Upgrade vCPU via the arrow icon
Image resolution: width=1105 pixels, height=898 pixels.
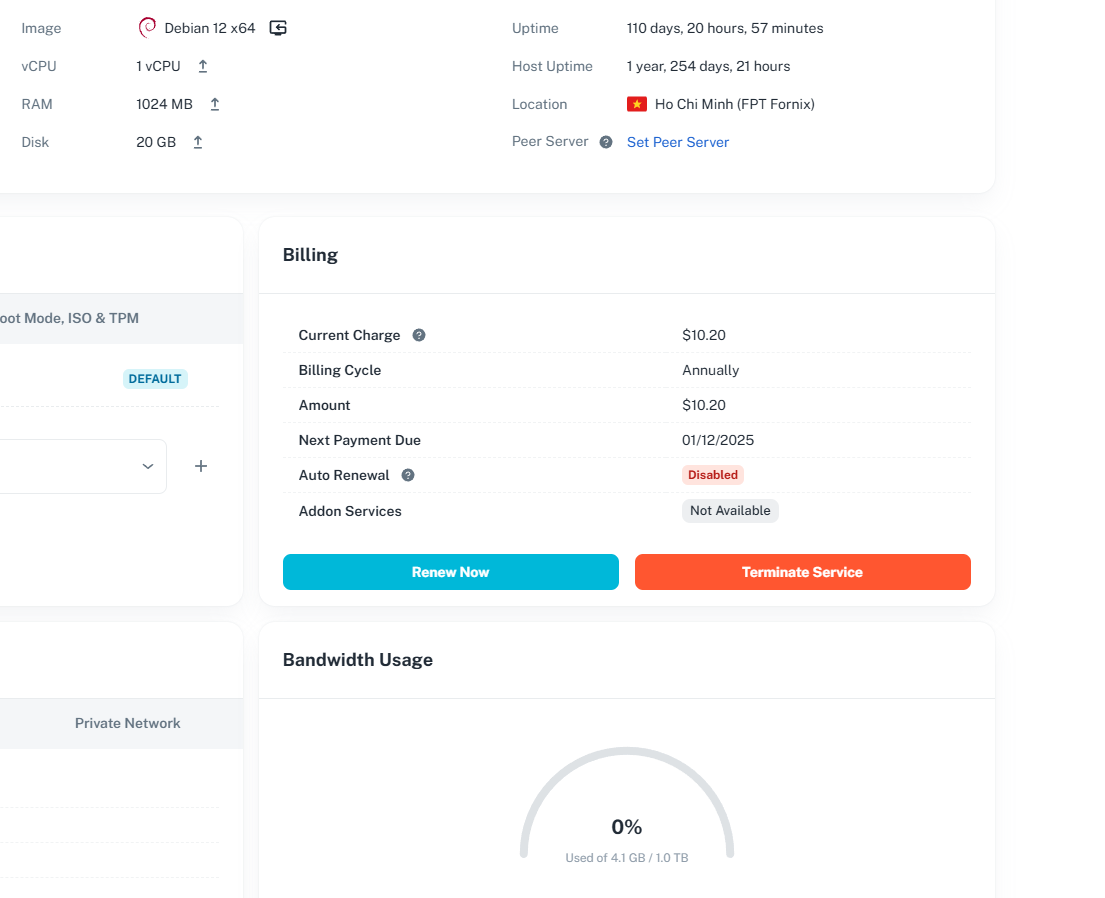pos(203,66)
